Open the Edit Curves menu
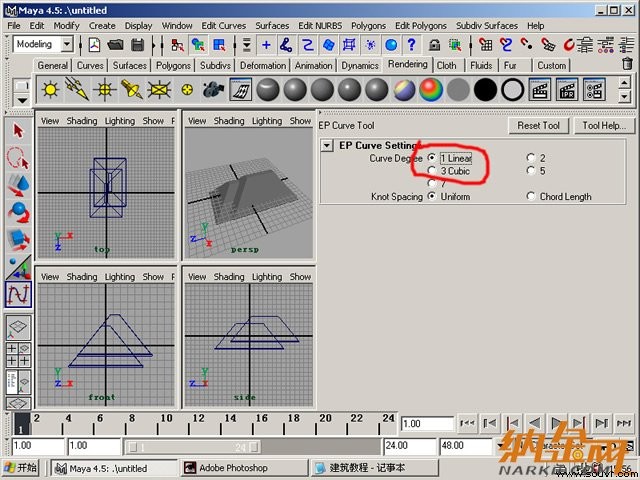Viewport: 640px width, 480px height. click(x=224, y=26)
